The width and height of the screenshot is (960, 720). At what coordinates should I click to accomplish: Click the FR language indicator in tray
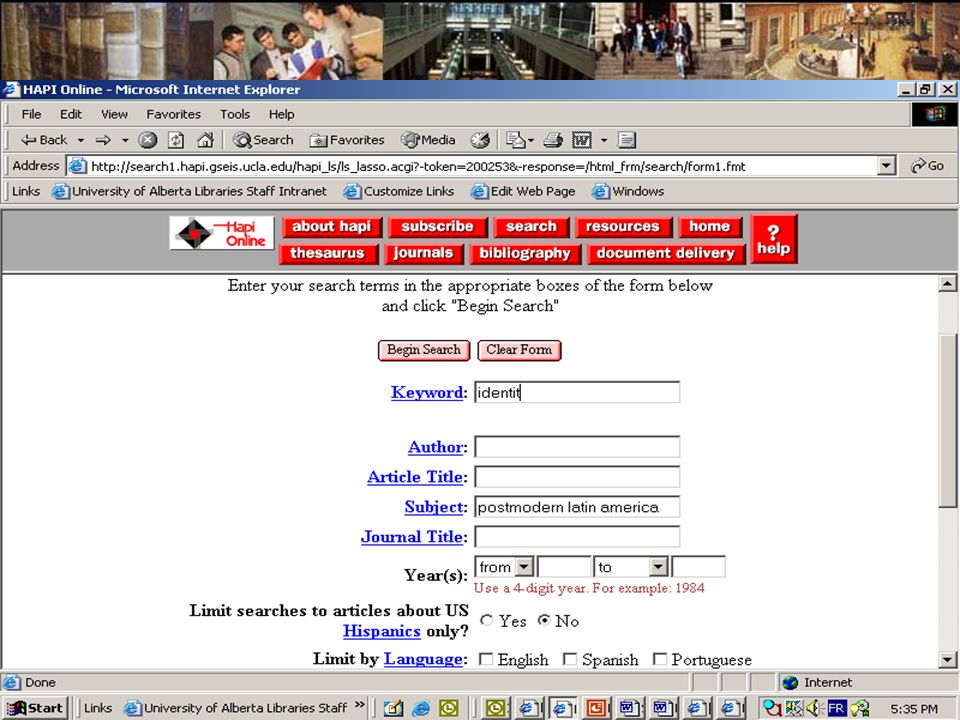(836, 708)
